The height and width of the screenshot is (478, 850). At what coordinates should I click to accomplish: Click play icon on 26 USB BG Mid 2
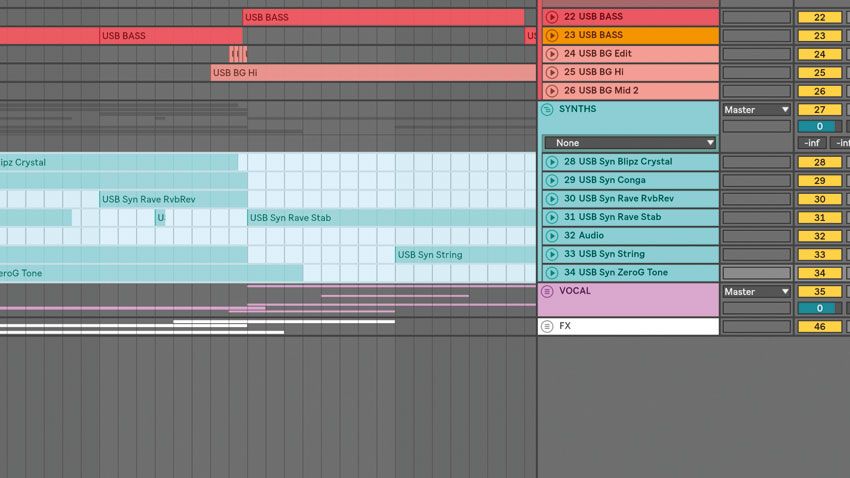[551, 91]
